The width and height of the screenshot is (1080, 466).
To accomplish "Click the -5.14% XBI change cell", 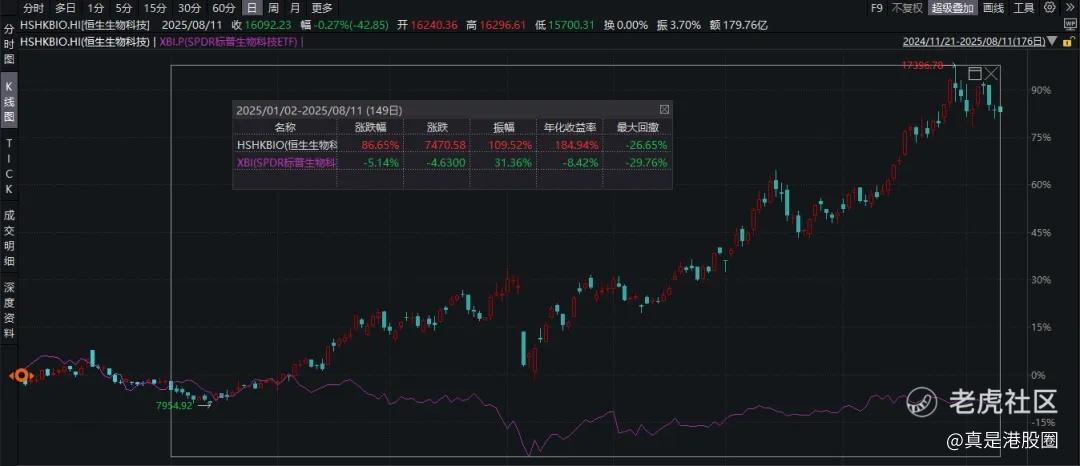I will tap(379, 162).
